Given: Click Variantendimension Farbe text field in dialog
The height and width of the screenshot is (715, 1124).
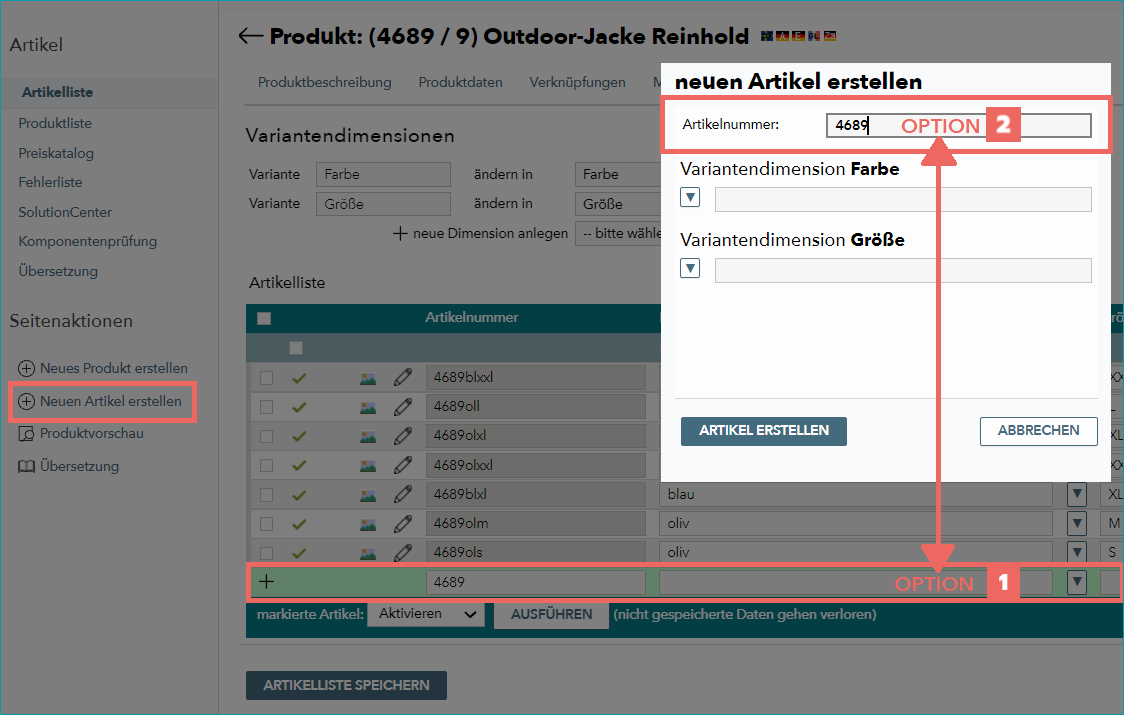Looking at the screenshot, I should tap(903, 199).
